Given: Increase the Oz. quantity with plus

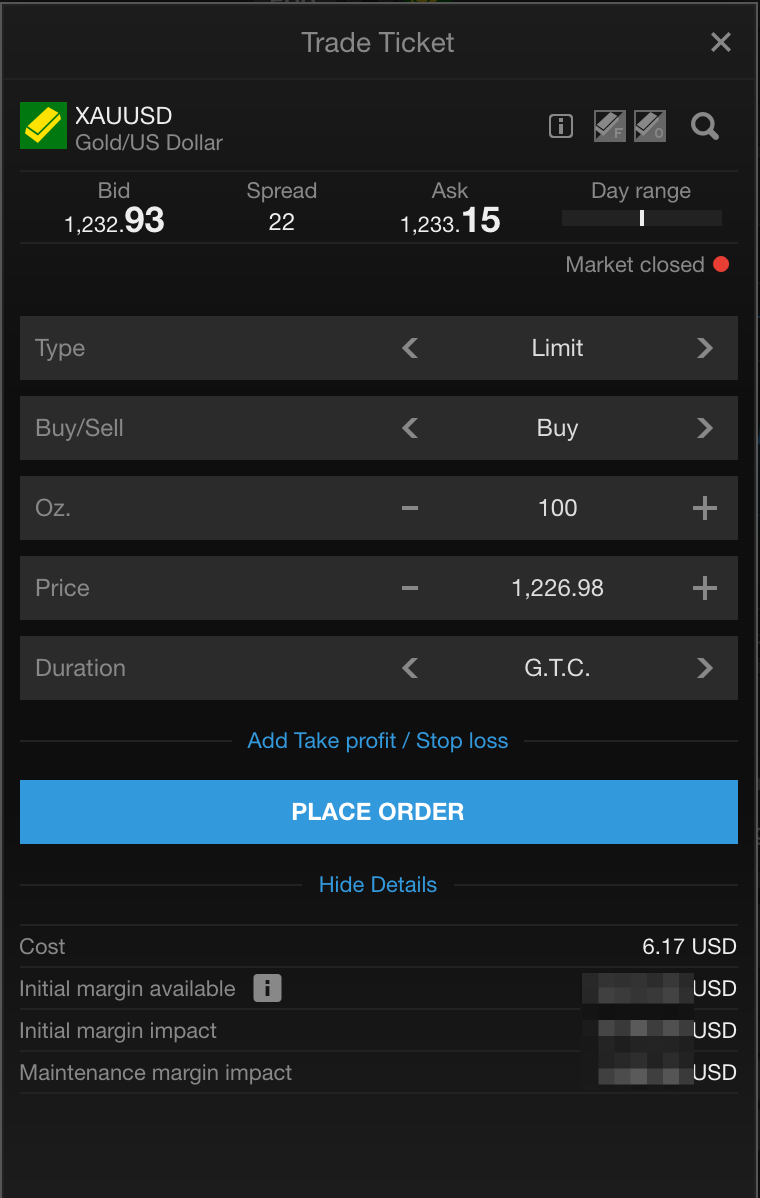Looking at the screenshot, I should (x=705, y=508).
